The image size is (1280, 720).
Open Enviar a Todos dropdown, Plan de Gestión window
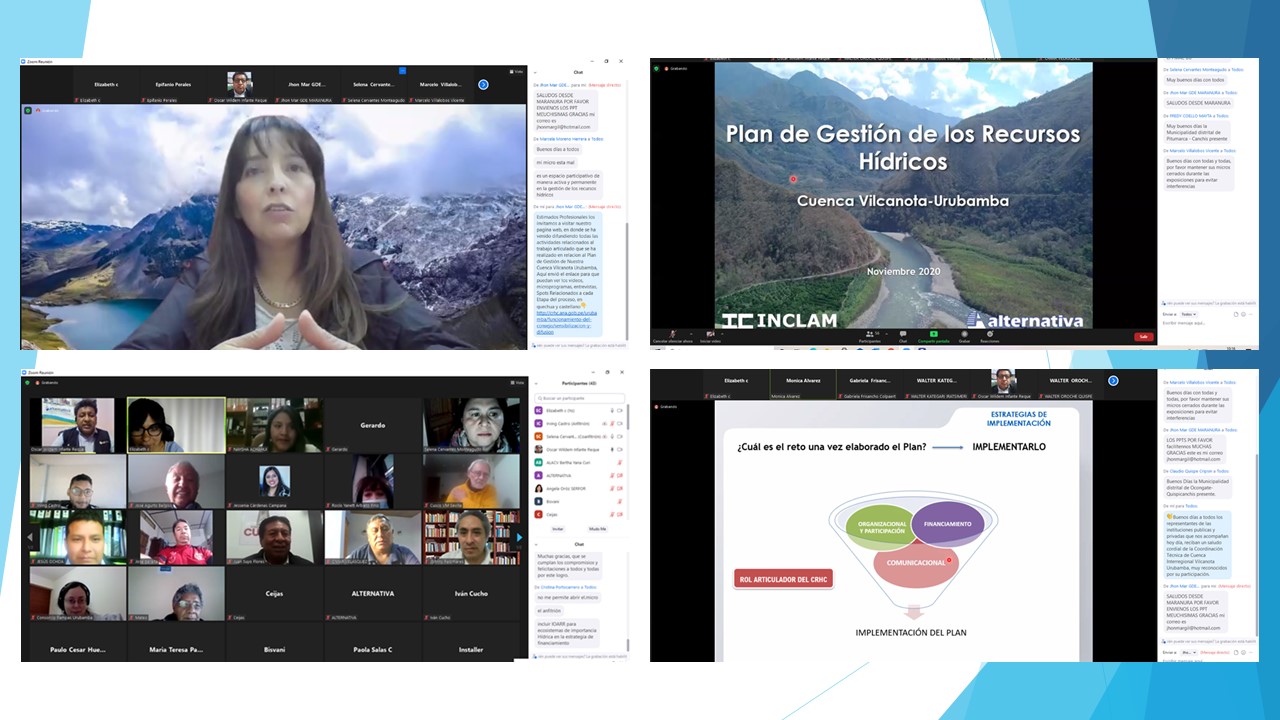(1188, 314)
